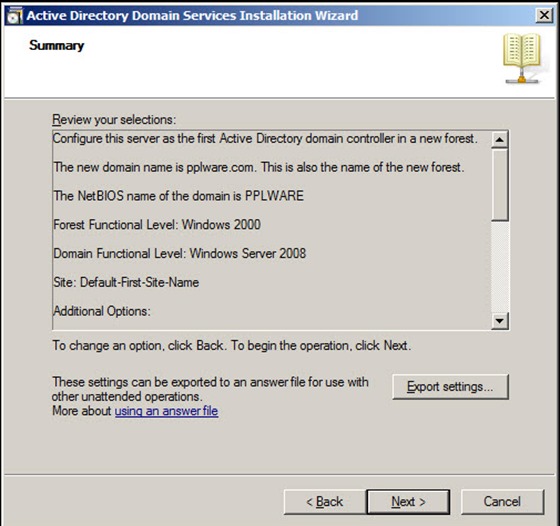Click the scrollbar track below the thumb
The image size is (560, 526).
pos(500,267)
